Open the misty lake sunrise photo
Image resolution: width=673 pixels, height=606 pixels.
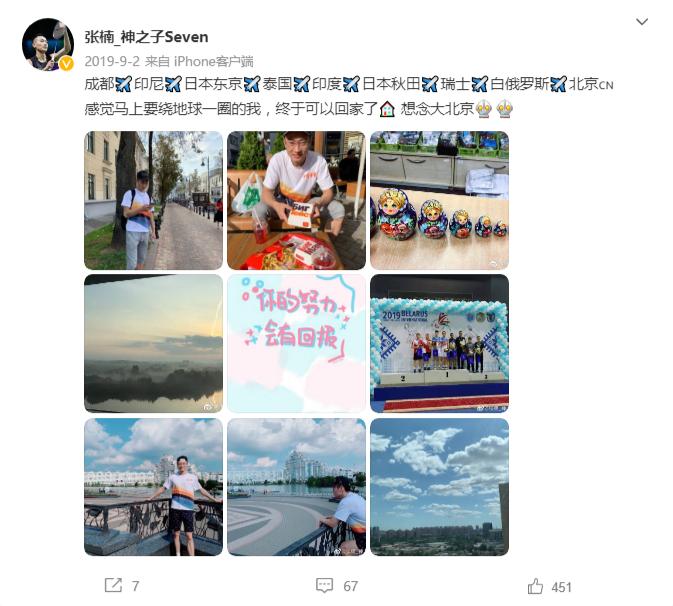pyautogui.click(x=153, y=343)
